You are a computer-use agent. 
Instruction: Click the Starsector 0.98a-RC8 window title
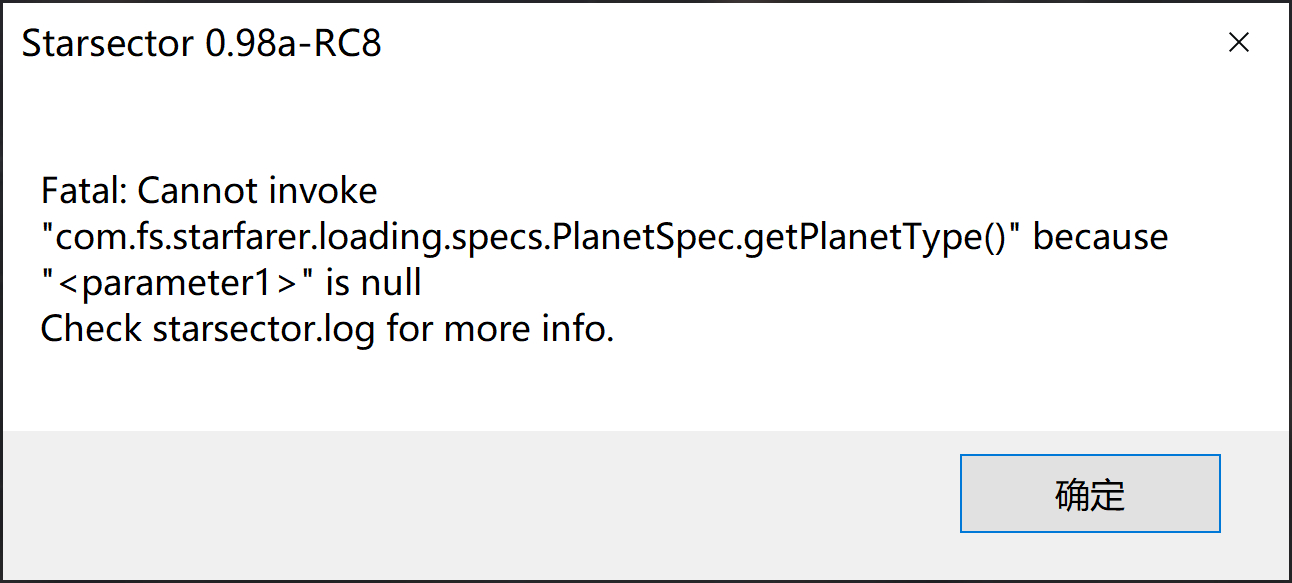pyautogui.click(x=201, y=44)
